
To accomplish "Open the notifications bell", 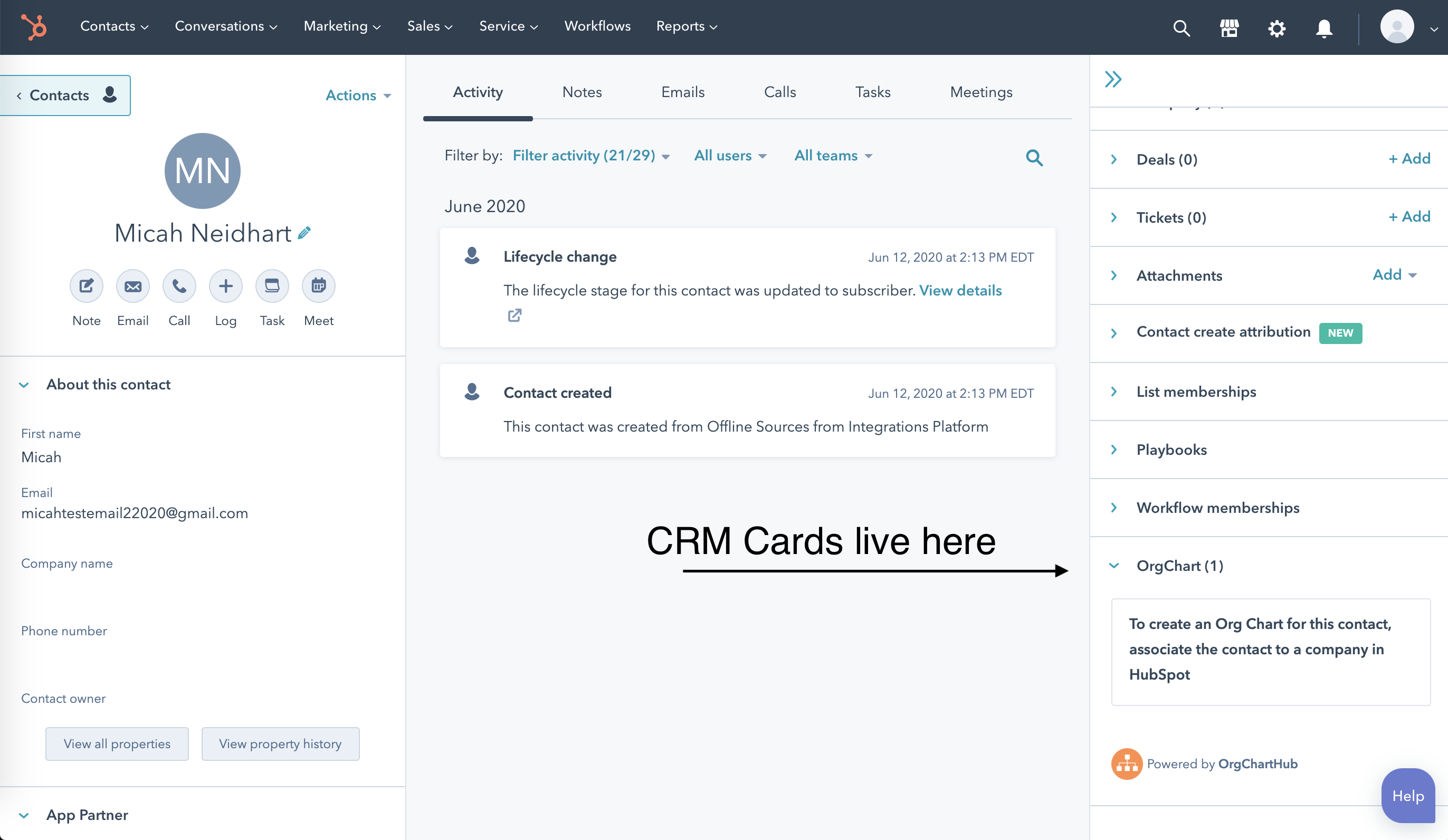I will (1323, 27).
